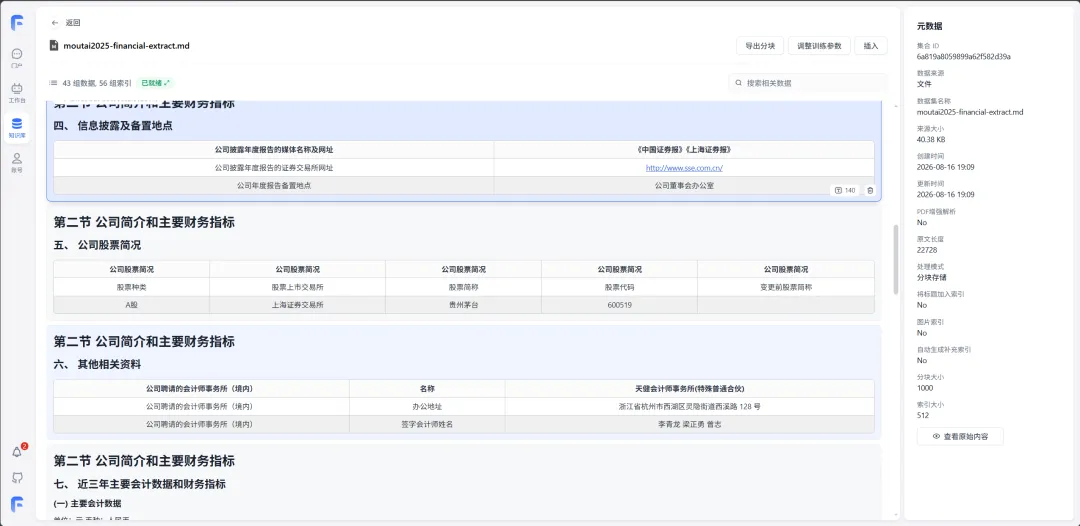
Task: Click the chunk size value 1000
Action: 924,388
